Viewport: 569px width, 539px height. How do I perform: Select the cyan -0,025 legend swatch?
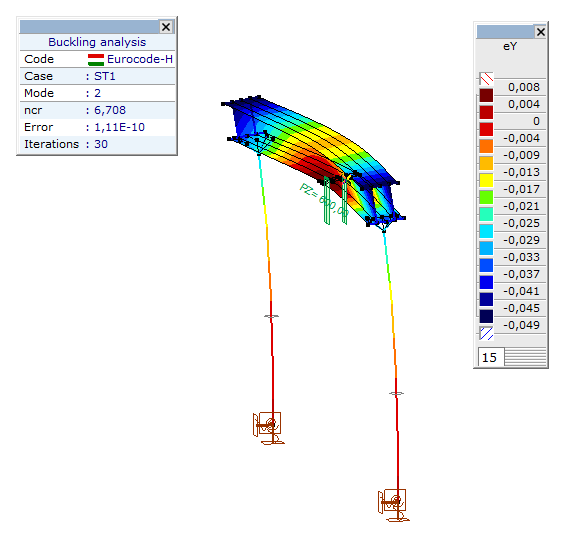[486, 231]
